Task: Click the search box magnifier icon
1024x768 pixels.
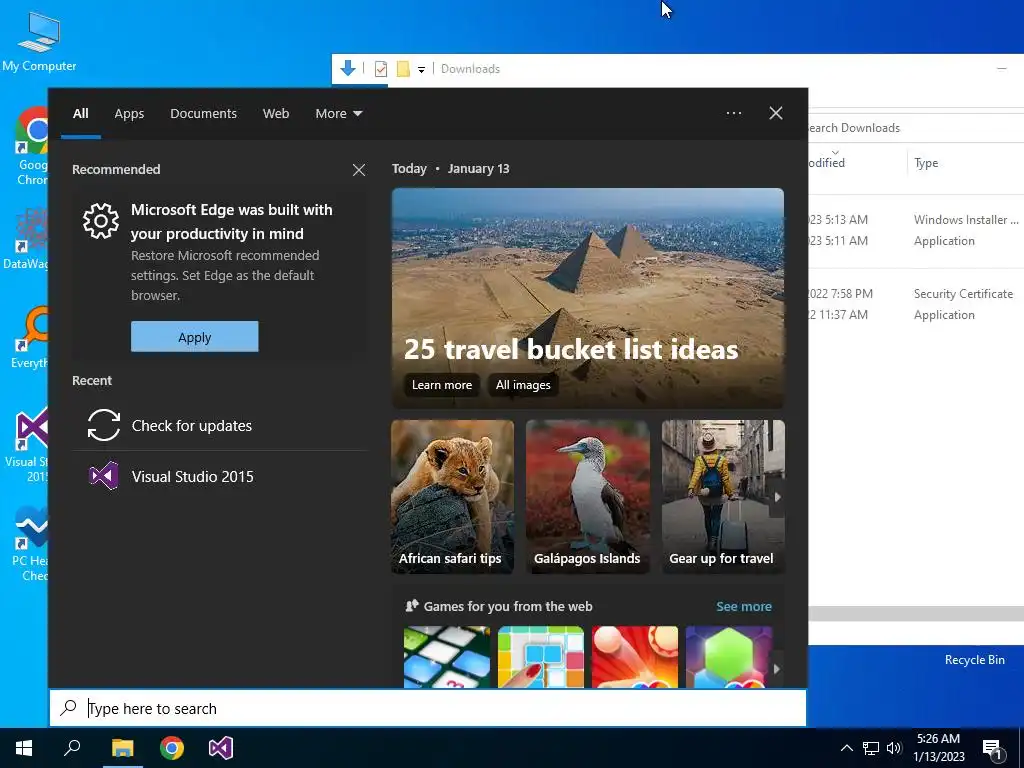Action: click(69, 708)
